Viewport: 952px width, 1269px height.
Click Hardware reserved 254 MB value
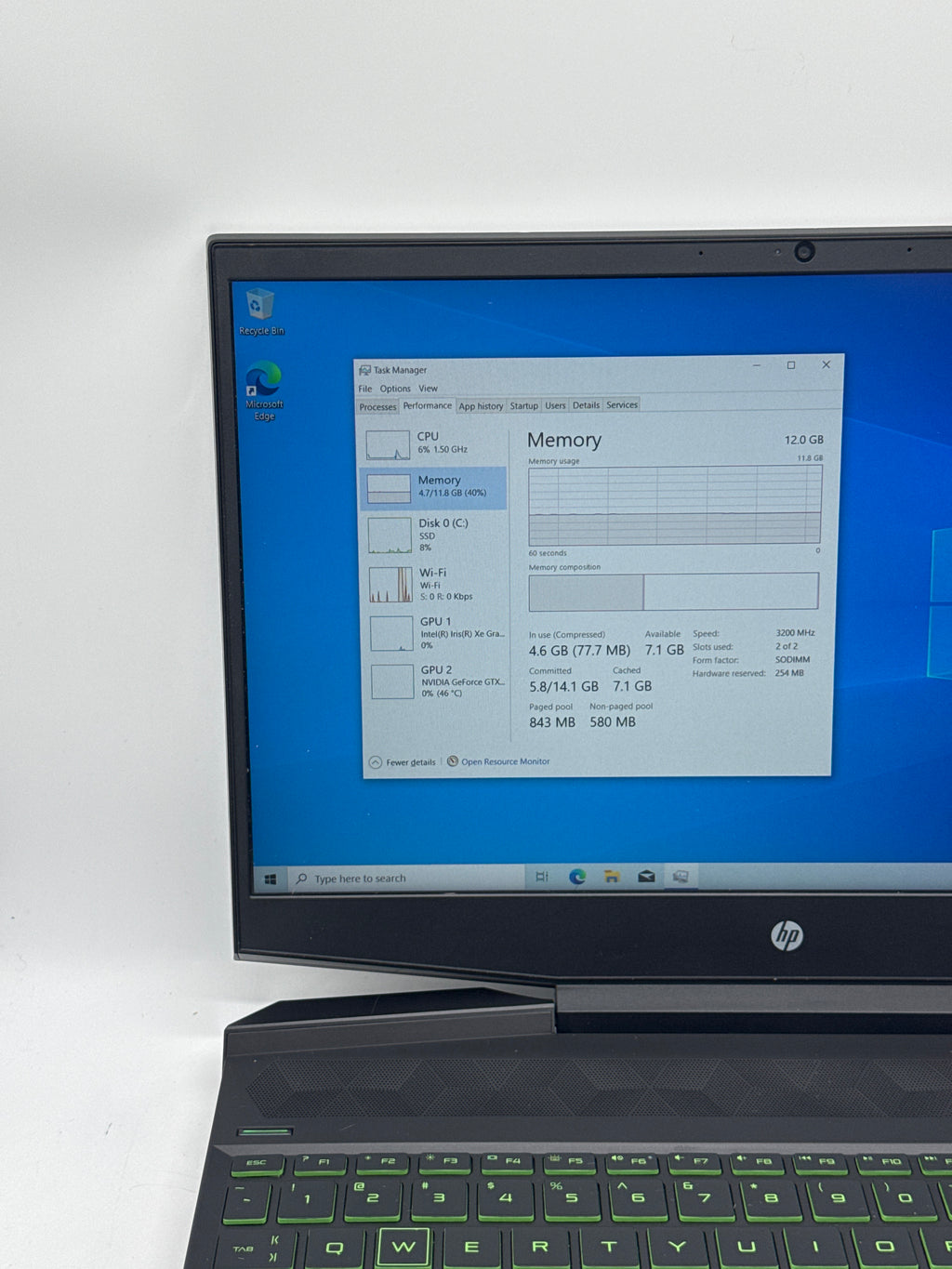click(x=789, y=673)
